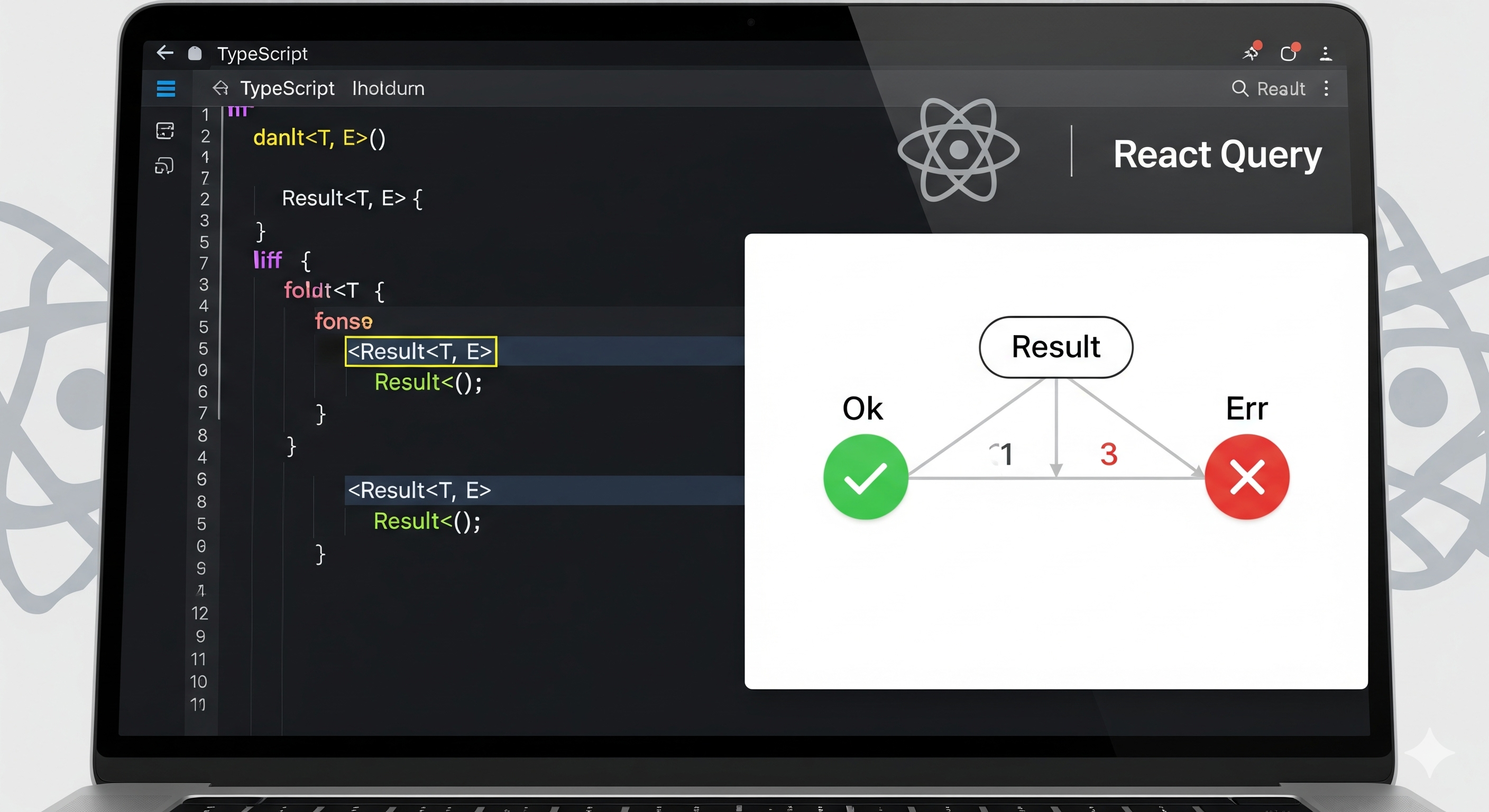Click the duplicate pages icon in left sidebar
Image resolution: width=1489 pixels, height=812 pixels.
(x=166, y=166)
